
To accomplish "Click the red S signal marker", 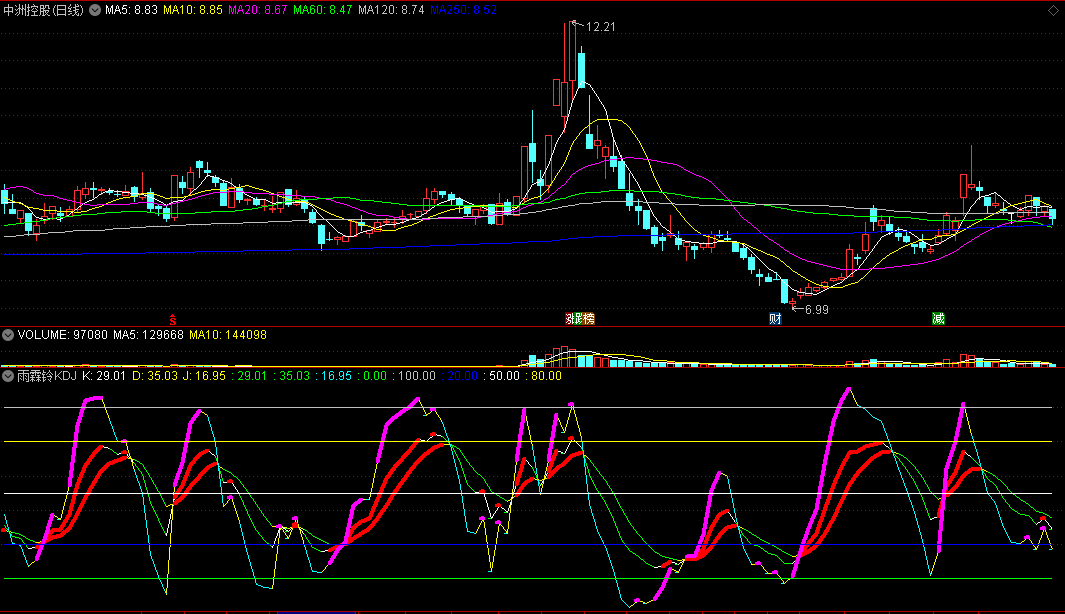I will (173, 319).
